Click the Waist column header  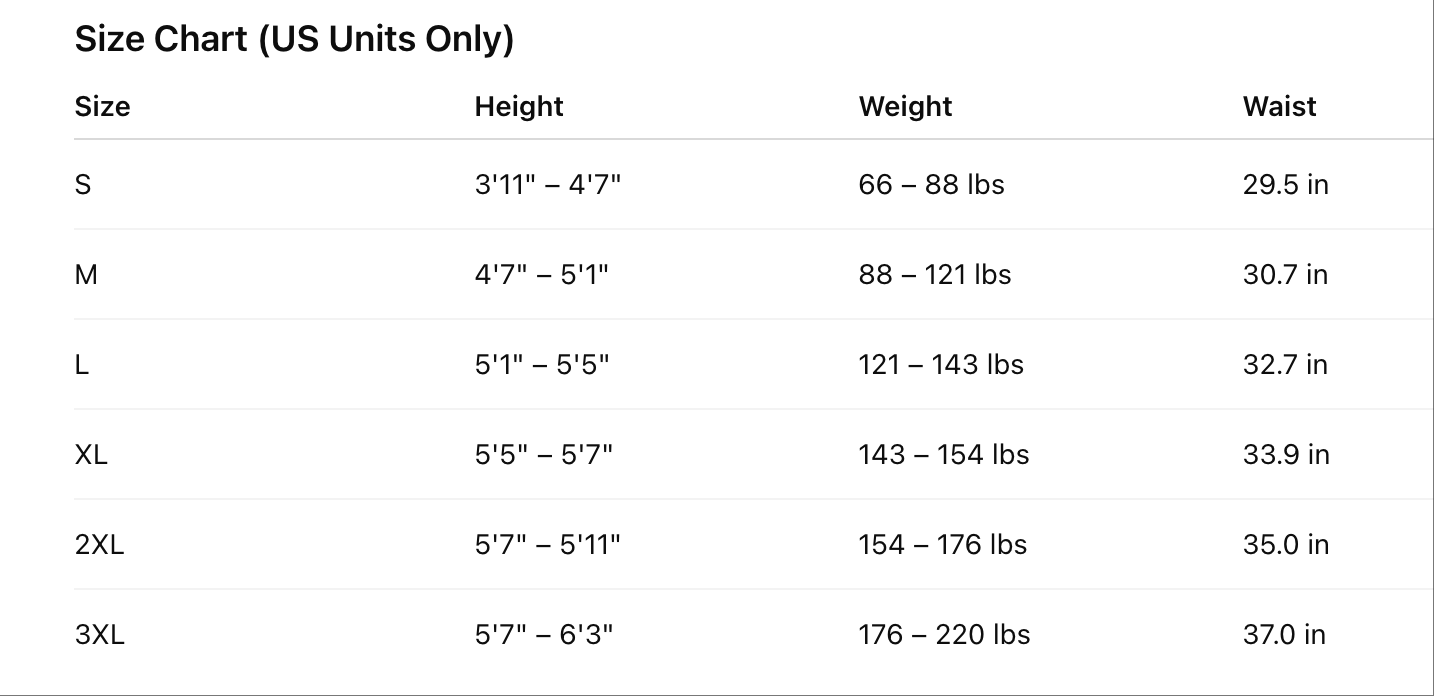pos(1279,106)
